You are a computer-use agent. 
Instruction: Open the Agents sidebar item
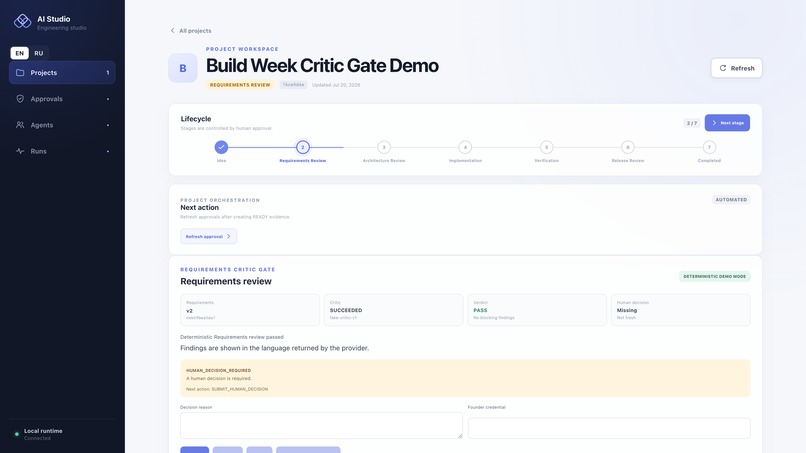click(62, 125)
